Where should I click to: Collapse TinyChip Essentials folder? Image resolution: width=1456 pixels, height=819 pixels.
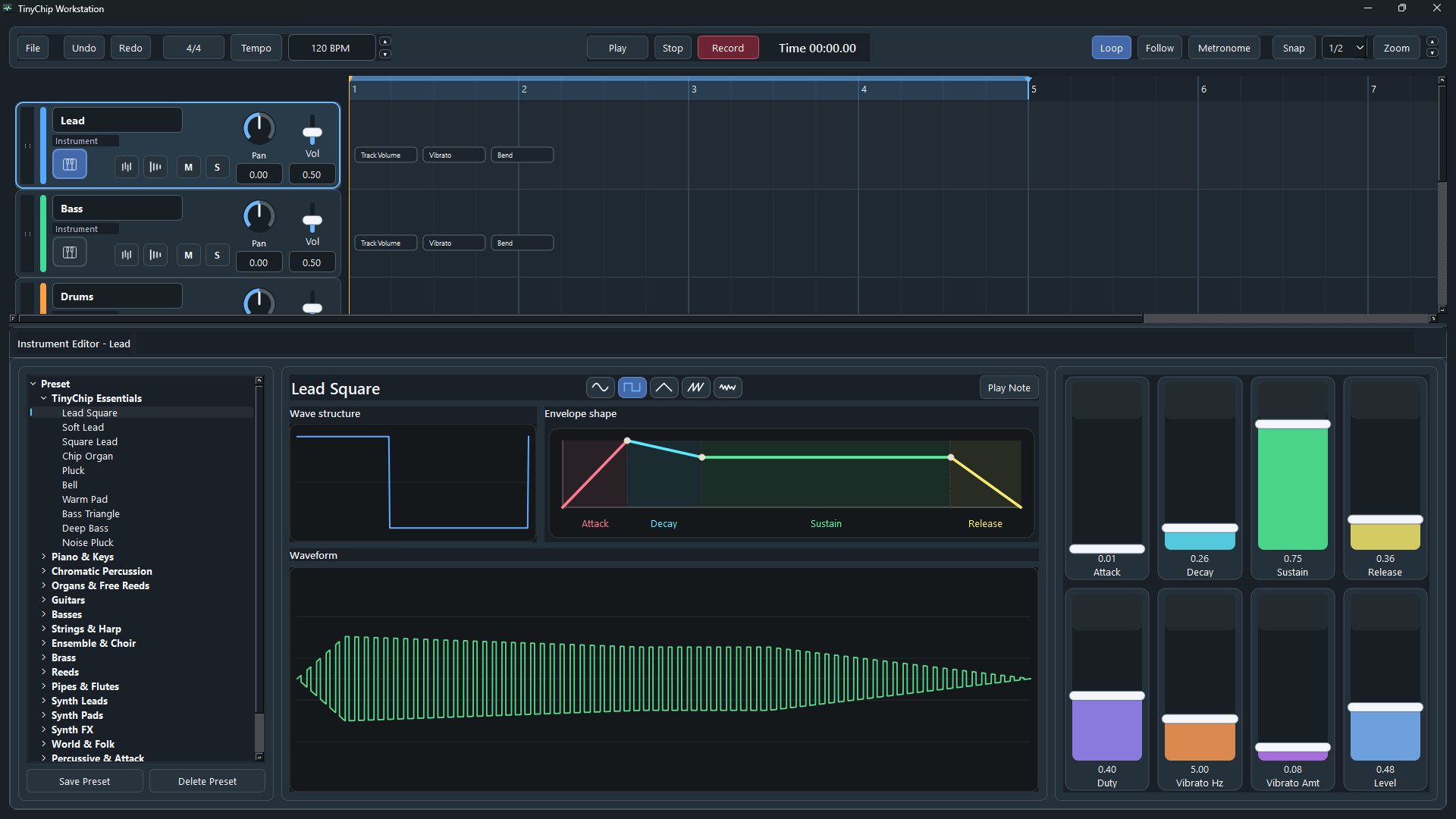pos(44,398)
